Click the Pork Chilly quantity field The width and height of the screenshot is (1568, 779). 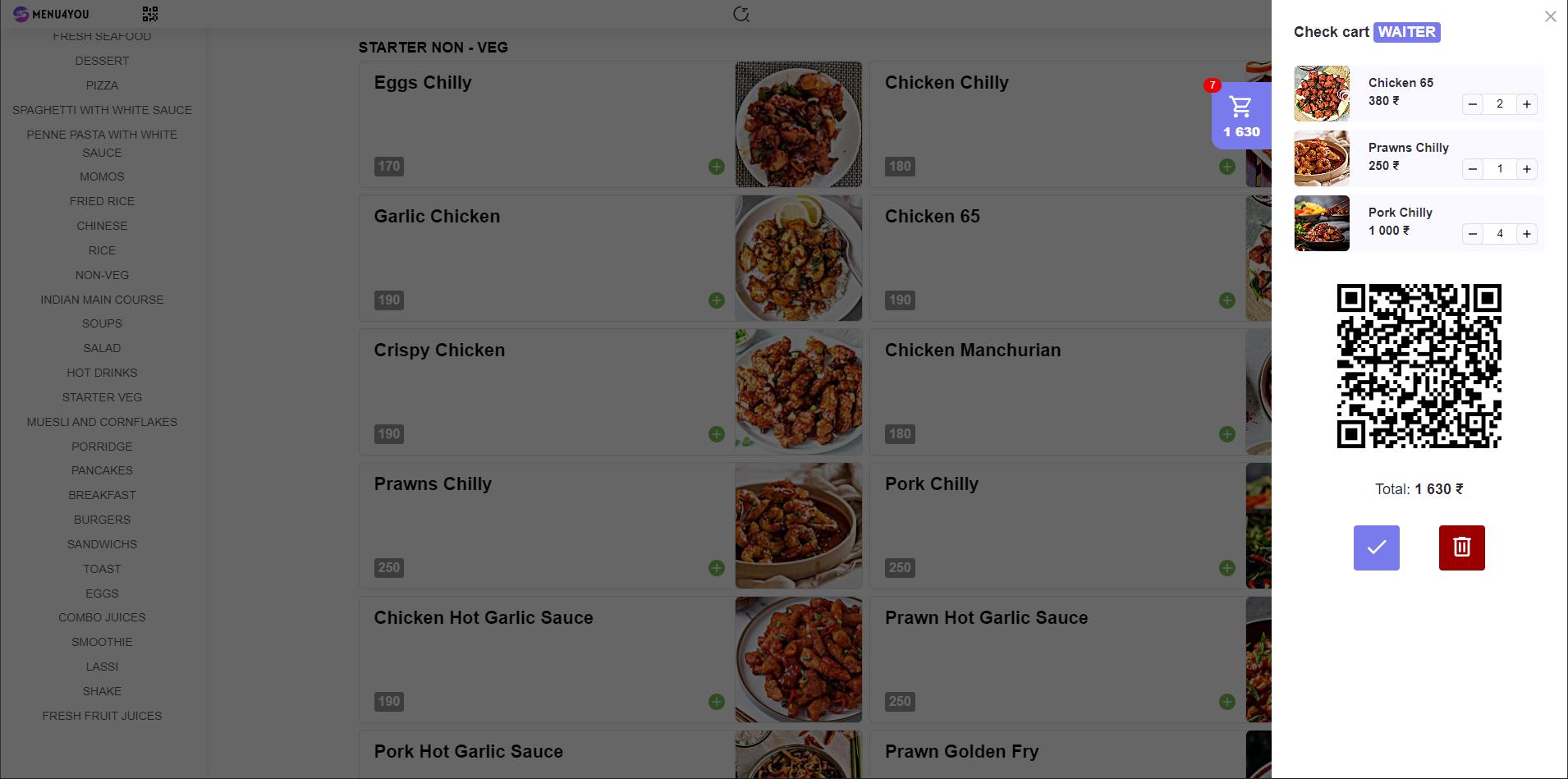click(1499, 234)
